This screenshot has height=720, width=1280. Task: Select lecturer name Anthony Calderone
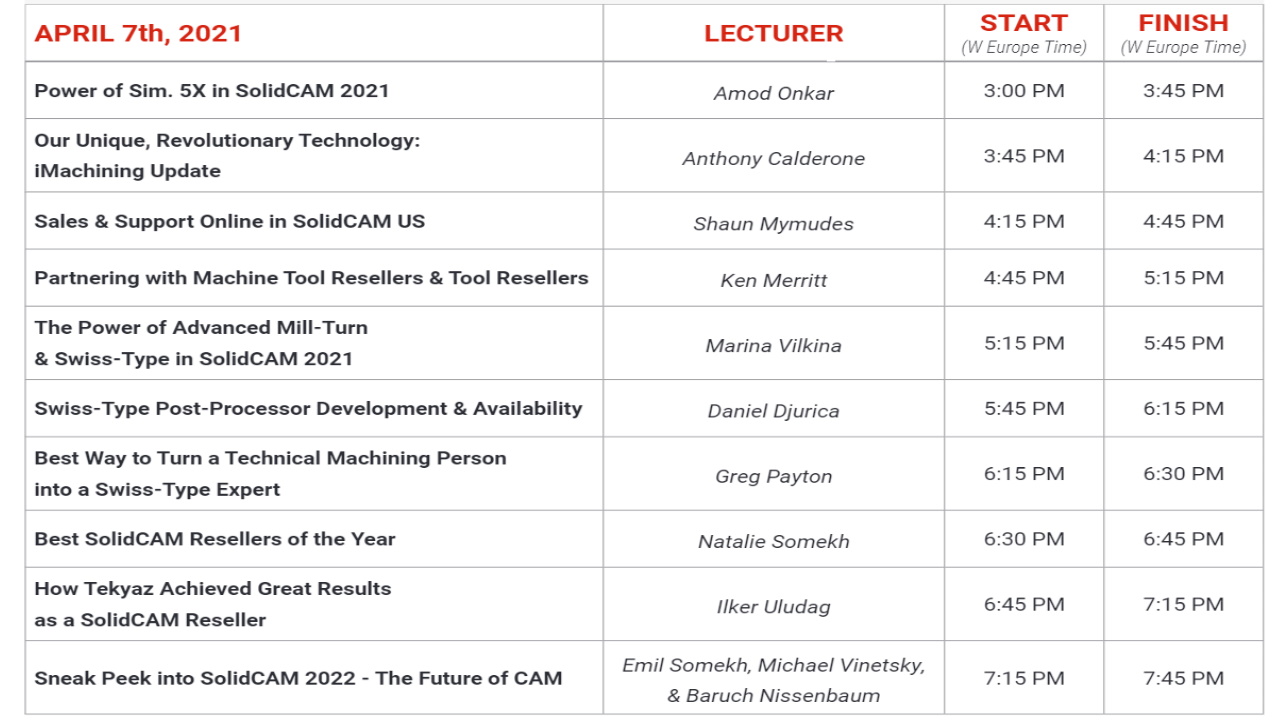click(x=773, y=158)
